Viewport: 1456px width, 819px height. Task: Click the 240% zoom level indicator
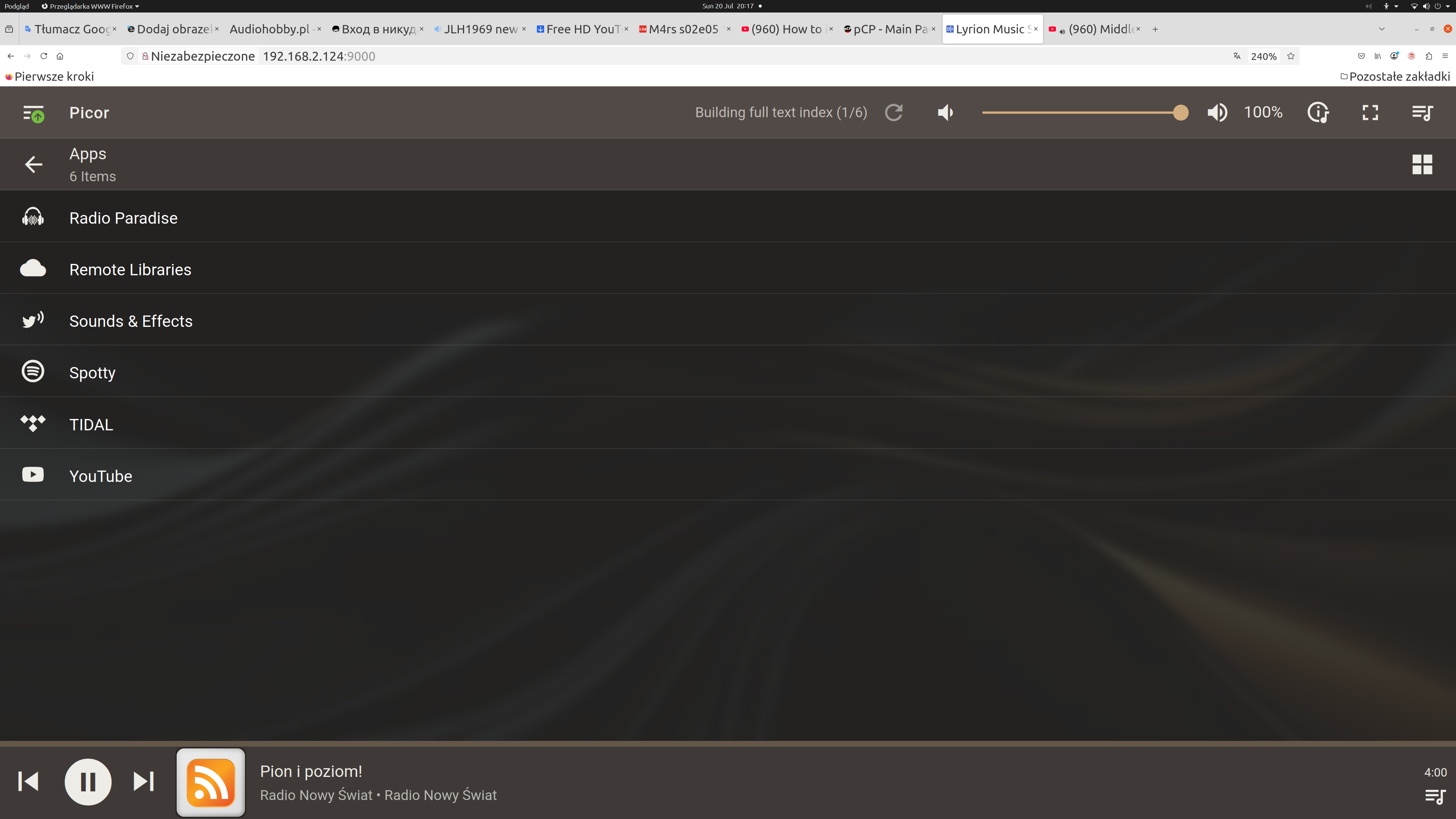[1264, 56]
